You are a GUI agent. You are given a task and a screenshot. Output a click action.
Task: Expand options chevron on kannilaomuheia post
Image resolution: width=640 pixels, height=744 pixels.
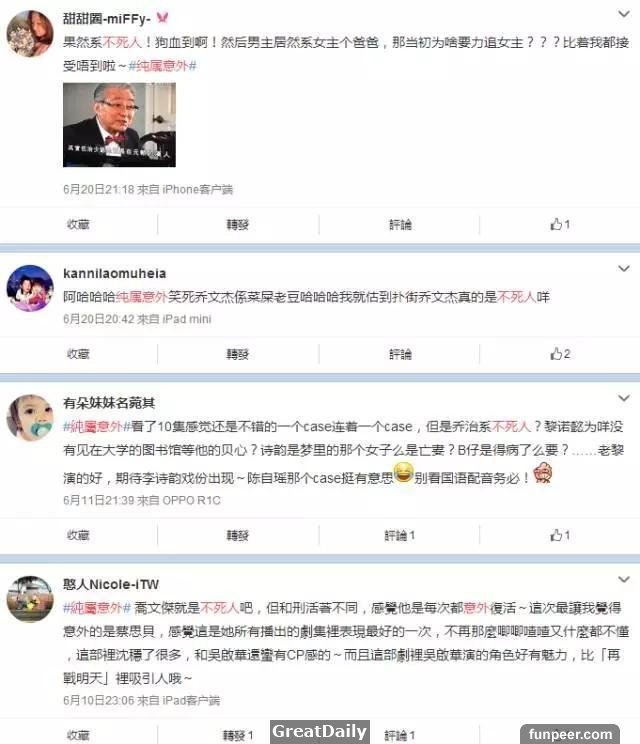(x=624, y=269)
